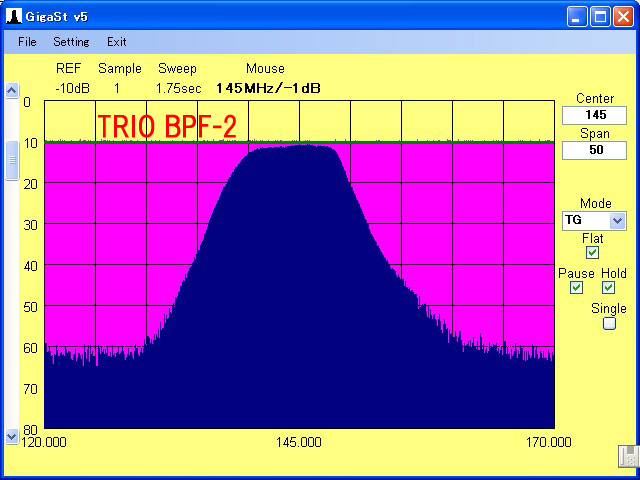Click the 145MHz/-1dB mouse readout

268,88
